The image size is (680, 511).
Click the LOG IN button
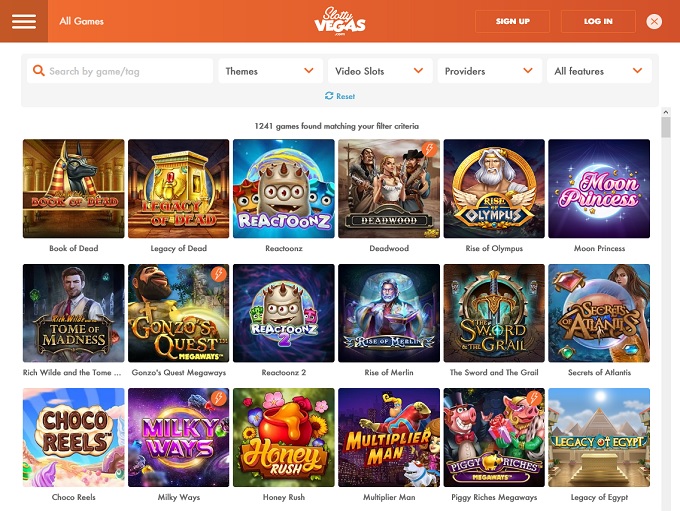click(598, 21)
